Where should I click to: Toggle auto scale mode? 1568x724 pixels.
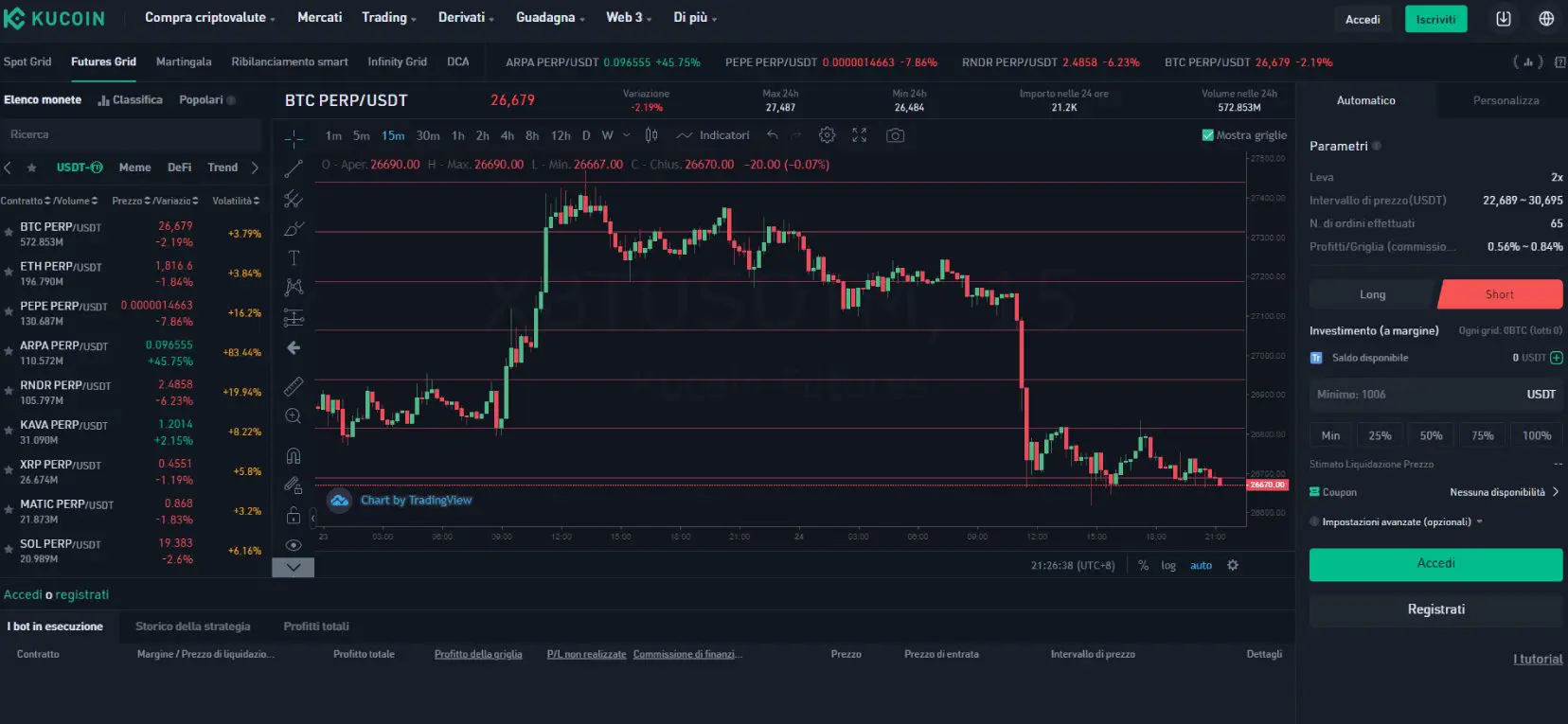point(1201,565)
